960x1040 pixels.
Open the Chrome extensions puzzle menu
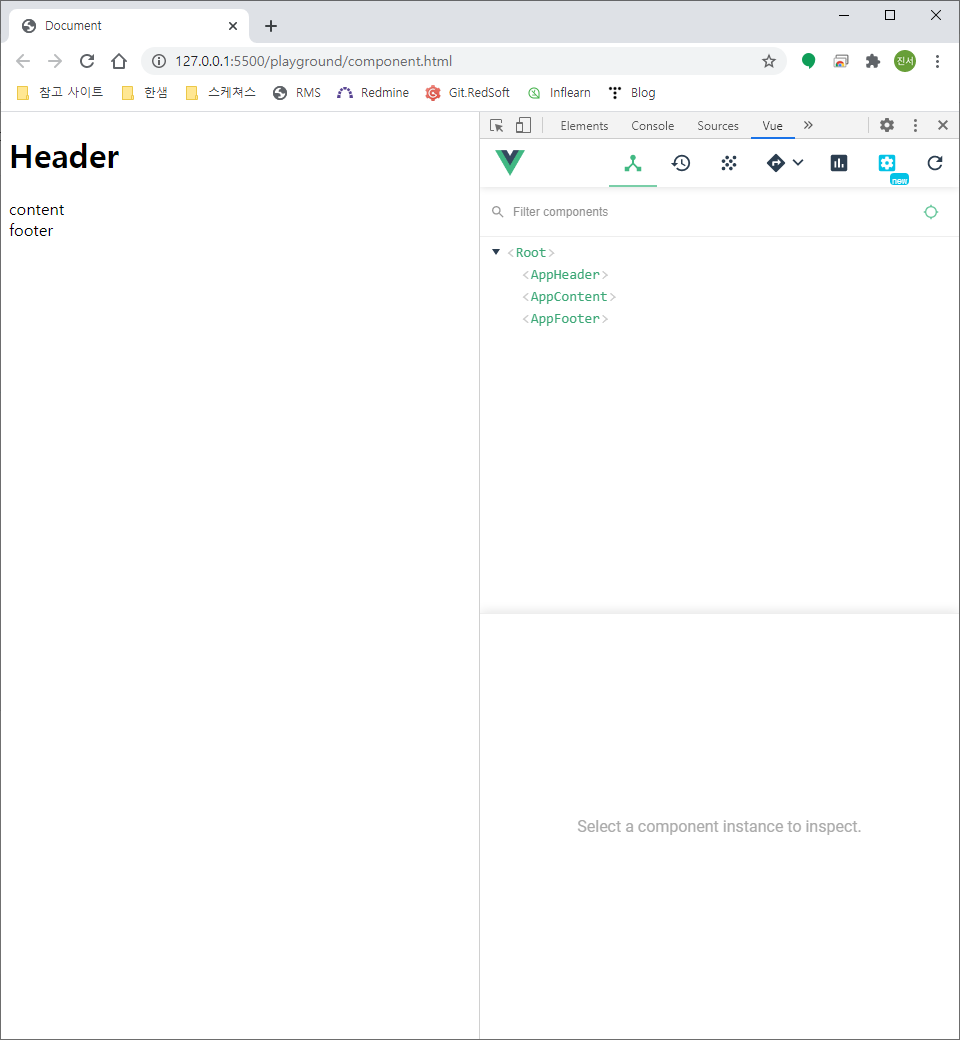pyautogui.click(x=872, y=61)
